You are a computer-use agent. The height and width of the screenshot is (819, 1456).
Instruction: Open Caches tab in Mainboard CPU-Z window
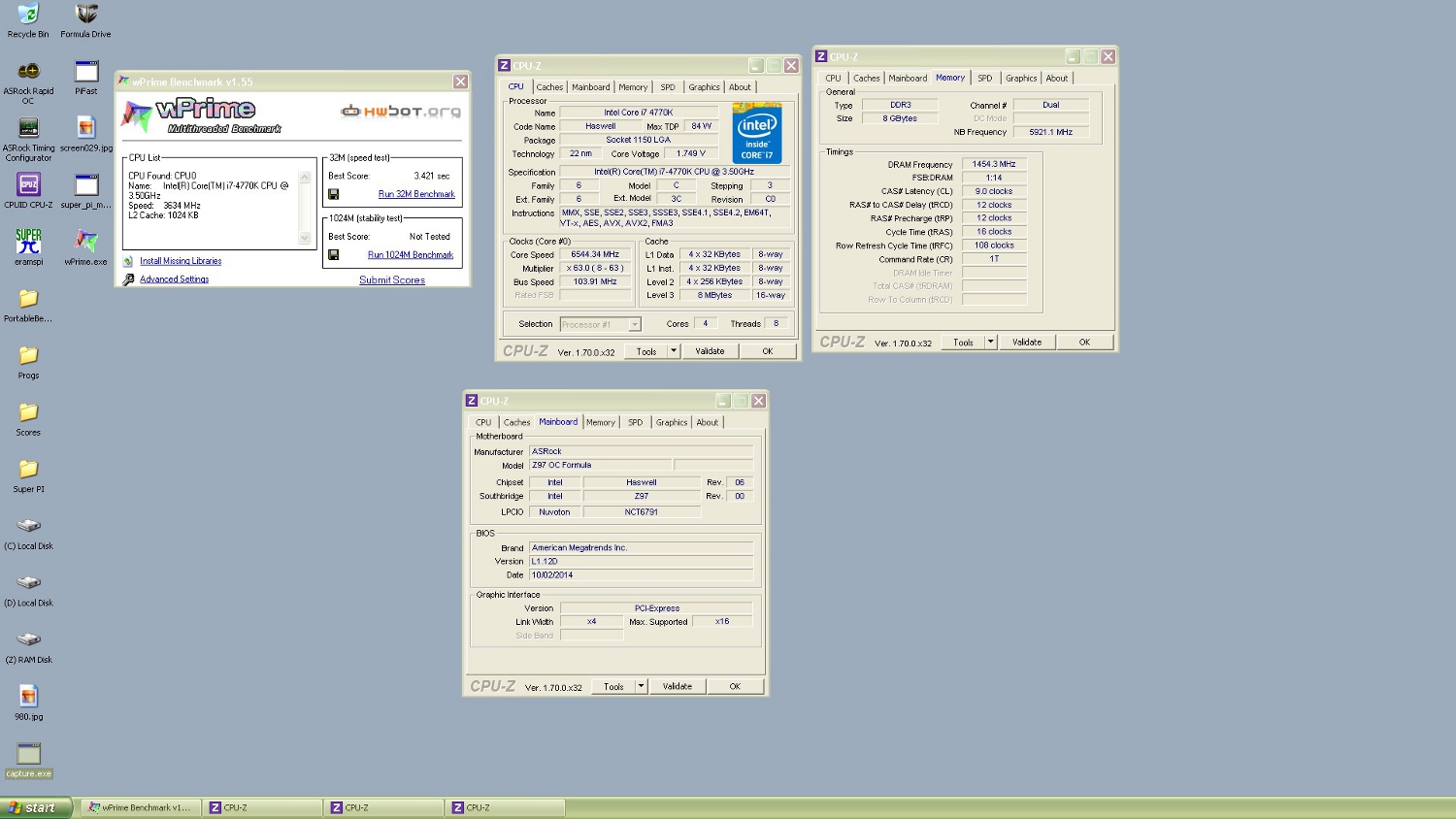click(x=516, y=423)
